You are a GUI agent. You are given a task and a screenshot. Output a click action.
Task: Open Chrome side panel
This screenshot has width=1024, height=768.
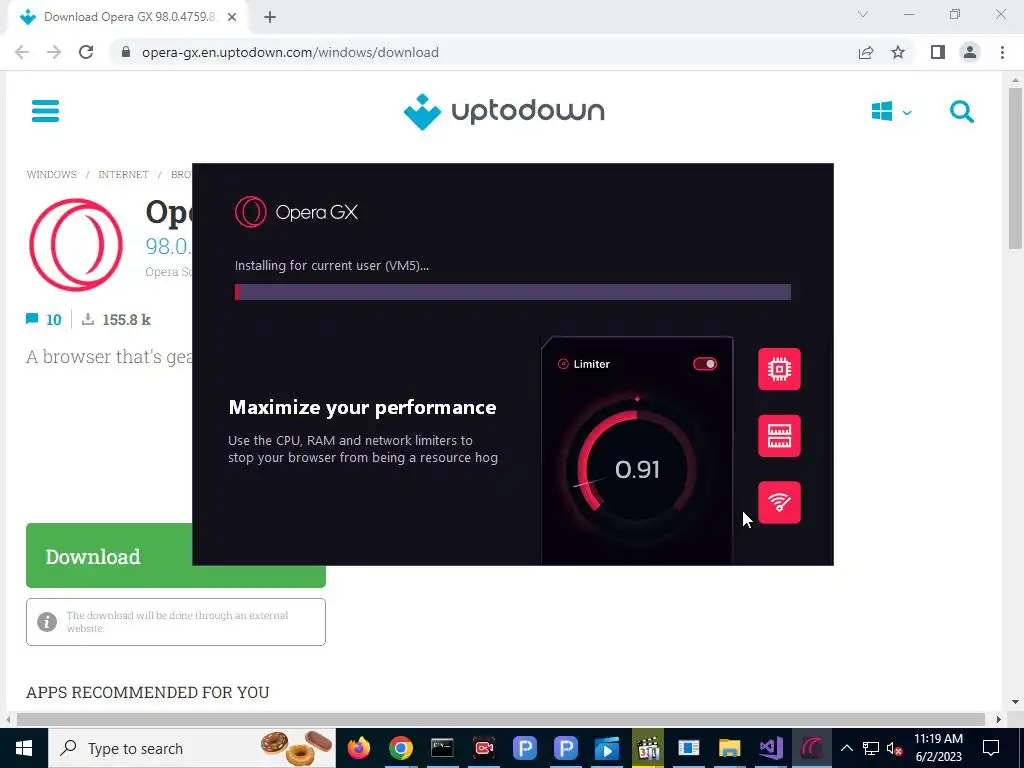(938, 52)
